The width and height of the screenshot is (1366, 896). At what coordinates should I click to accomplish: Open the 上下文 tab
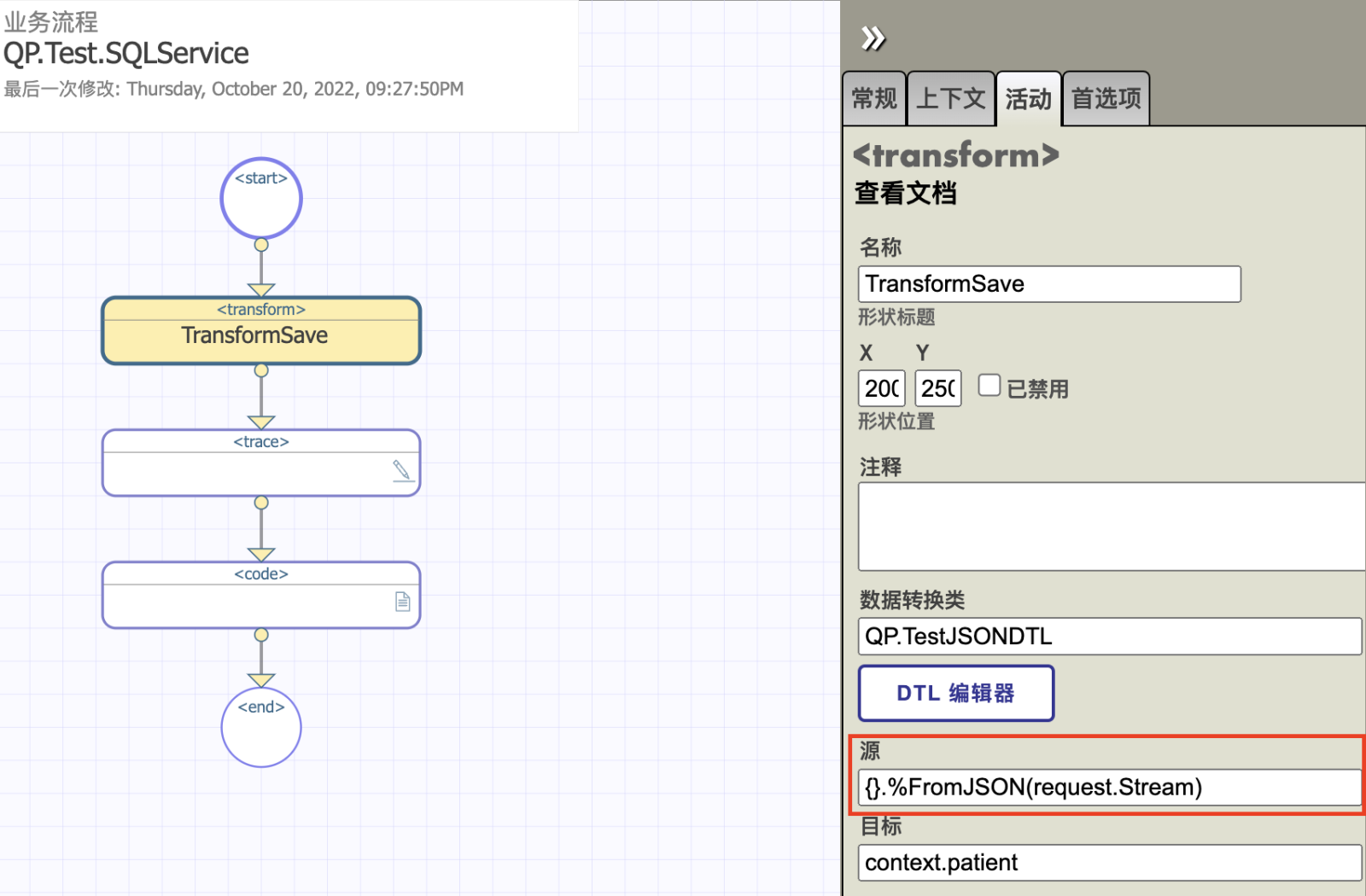click(x=950, y=99)
